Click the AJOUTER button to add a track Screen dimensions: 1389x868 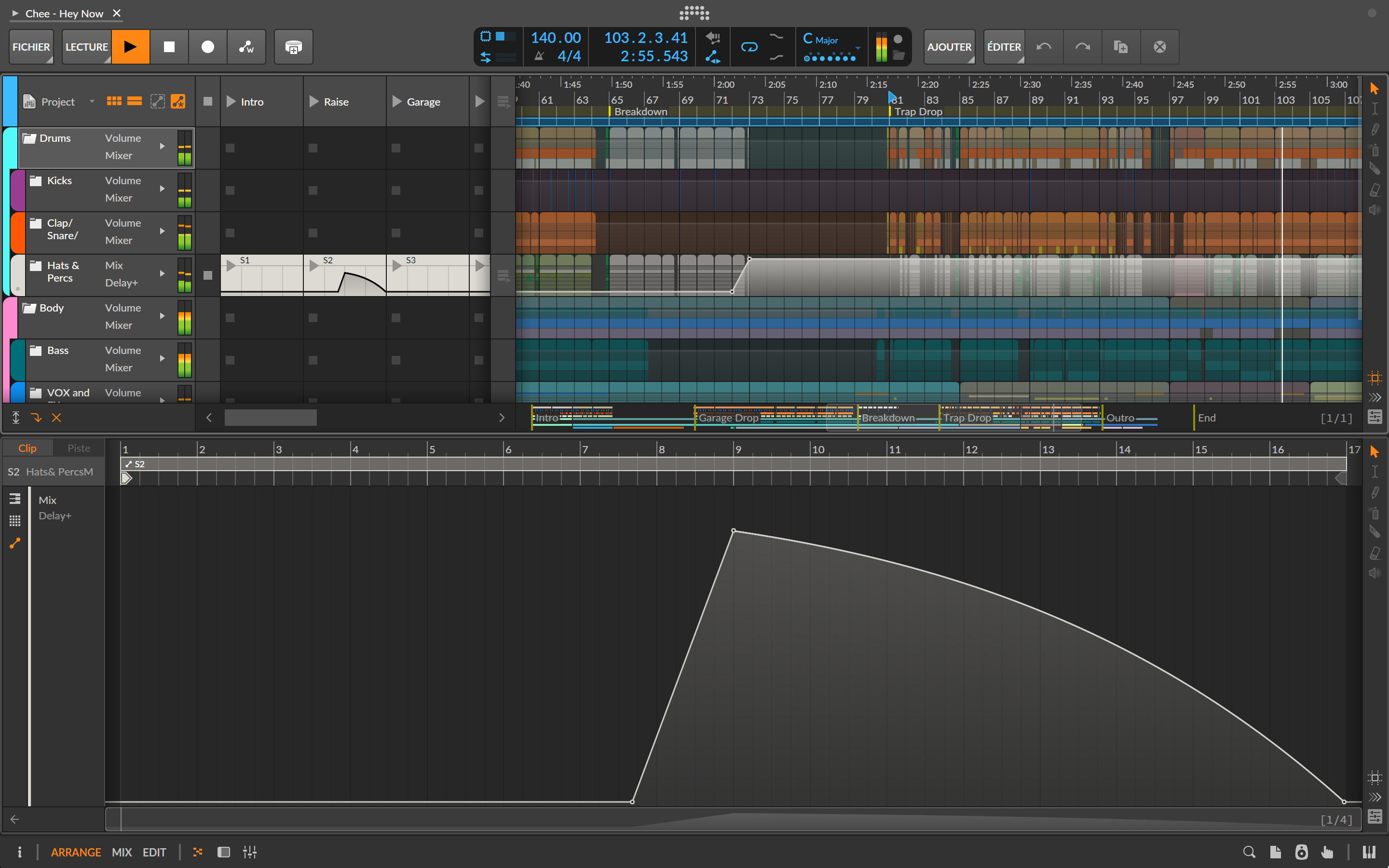pos(949,46)
